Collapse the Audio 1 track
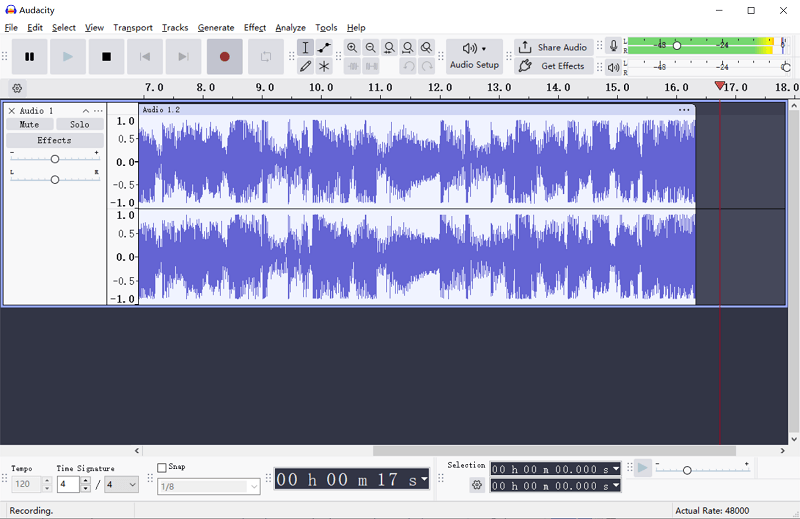The image size is (800, 519). pyautogui.click(x=86, y=111)
